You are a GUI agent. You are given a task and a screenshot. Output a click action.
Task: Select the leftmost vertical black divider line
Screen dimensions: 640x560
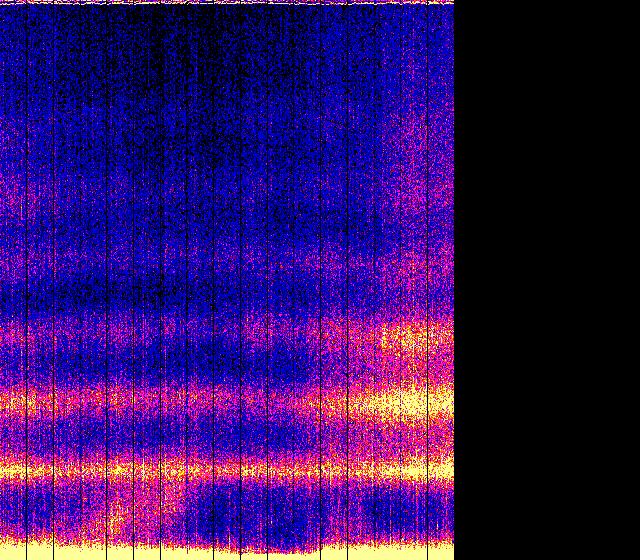[25, 280]
